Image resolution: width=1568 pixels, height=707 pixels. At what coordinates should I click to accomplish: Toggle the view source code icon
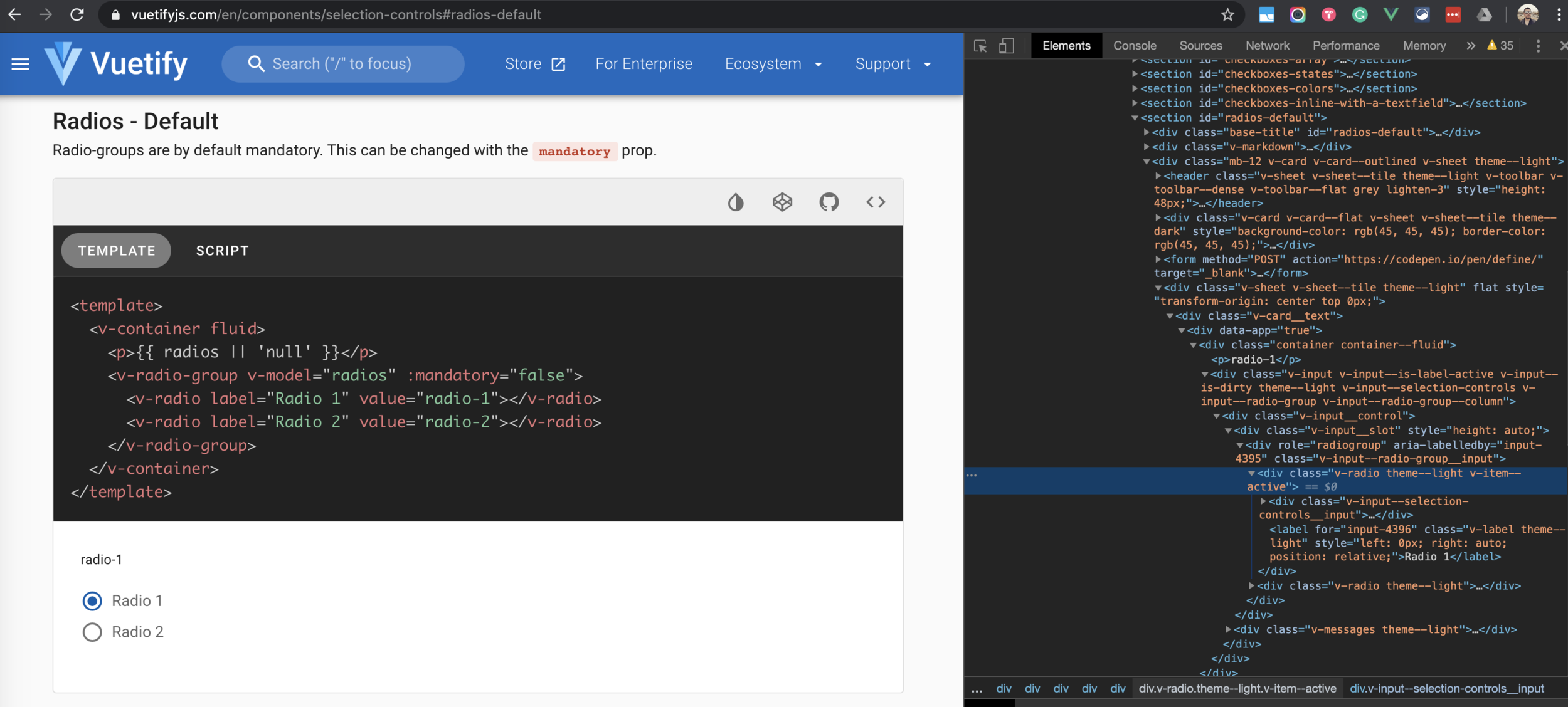tap(876, 202)
